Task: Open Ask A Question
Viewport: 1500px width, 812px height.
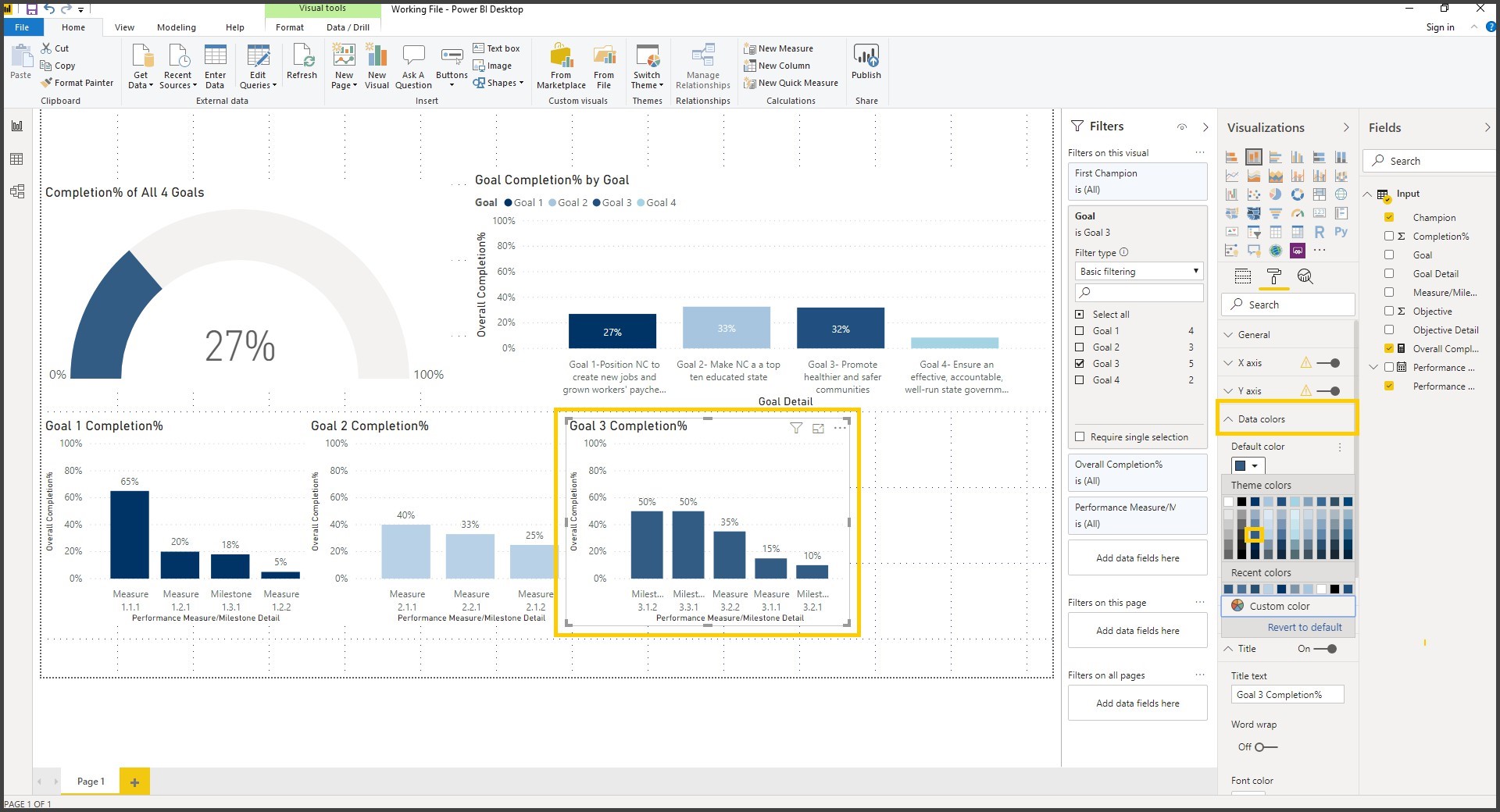Action: tap(413, 67)
